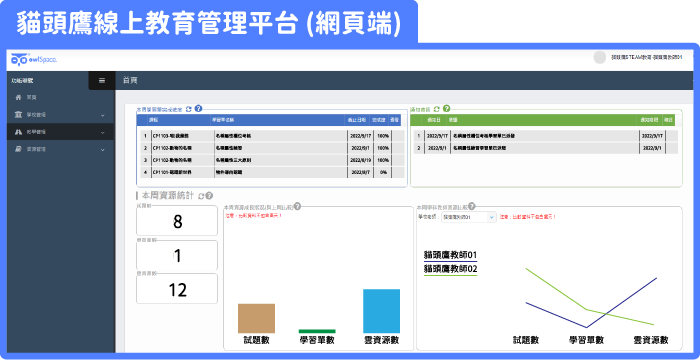Open help icon above the bar chart
This screenshot has width=700, height=360.
297,206
